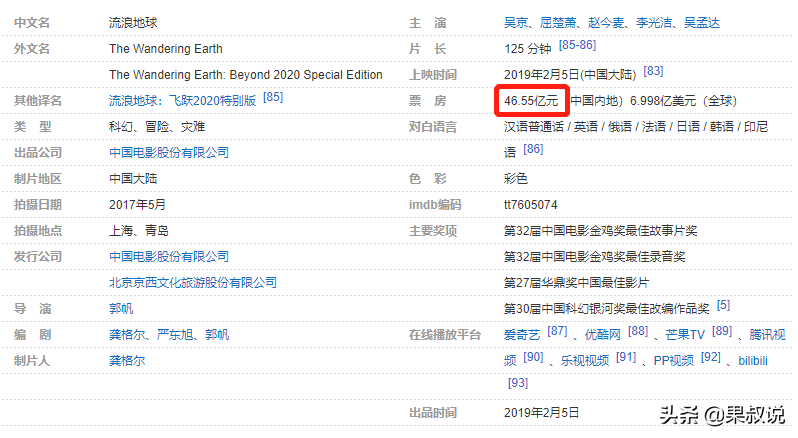Screen dimensions: 798x438
Task: Click the 其他译名 field label
Action: tap(38, 101)
